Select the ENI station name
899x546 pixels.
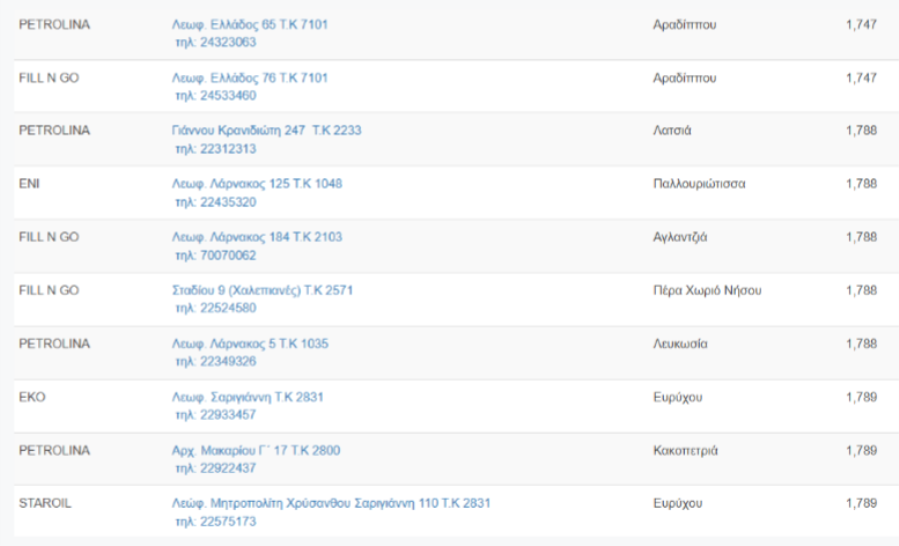point(29,184)
